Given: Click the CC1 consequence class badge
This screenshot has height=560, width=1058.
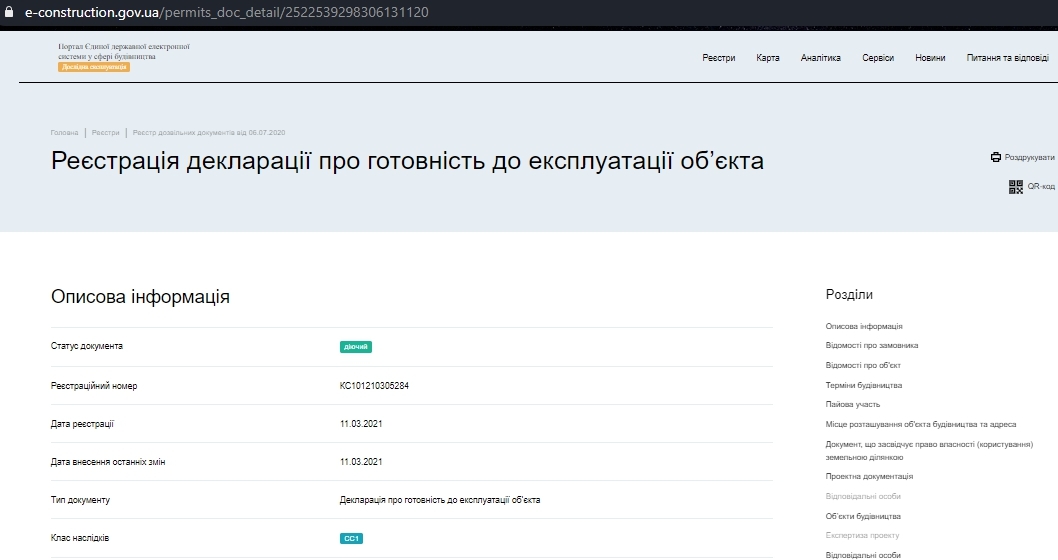Looking at the screenshot, I should [x=351, y=538].
